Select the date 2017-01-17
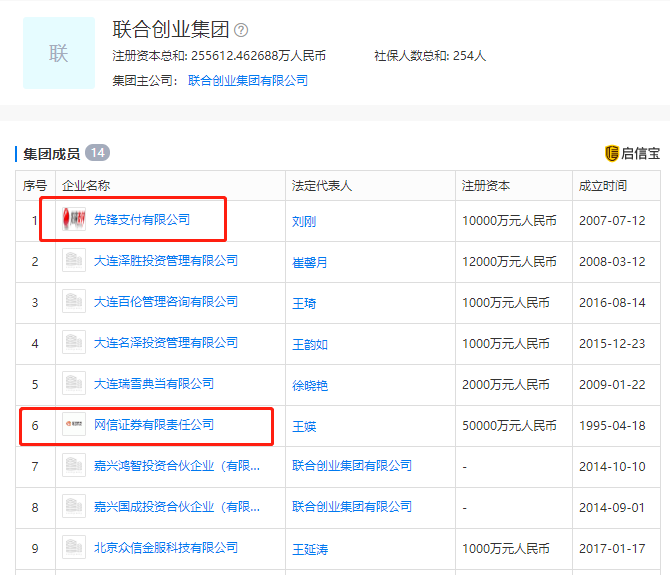670x575 pixels. click(x=612, y=549)
